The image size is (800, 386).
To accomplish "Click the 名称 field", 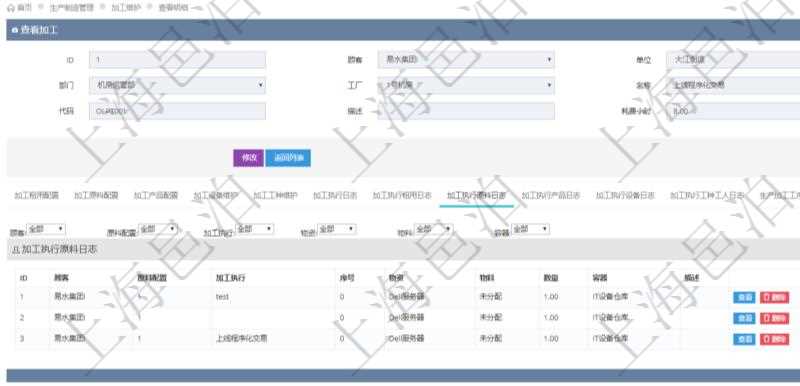I will click(733, 85).
